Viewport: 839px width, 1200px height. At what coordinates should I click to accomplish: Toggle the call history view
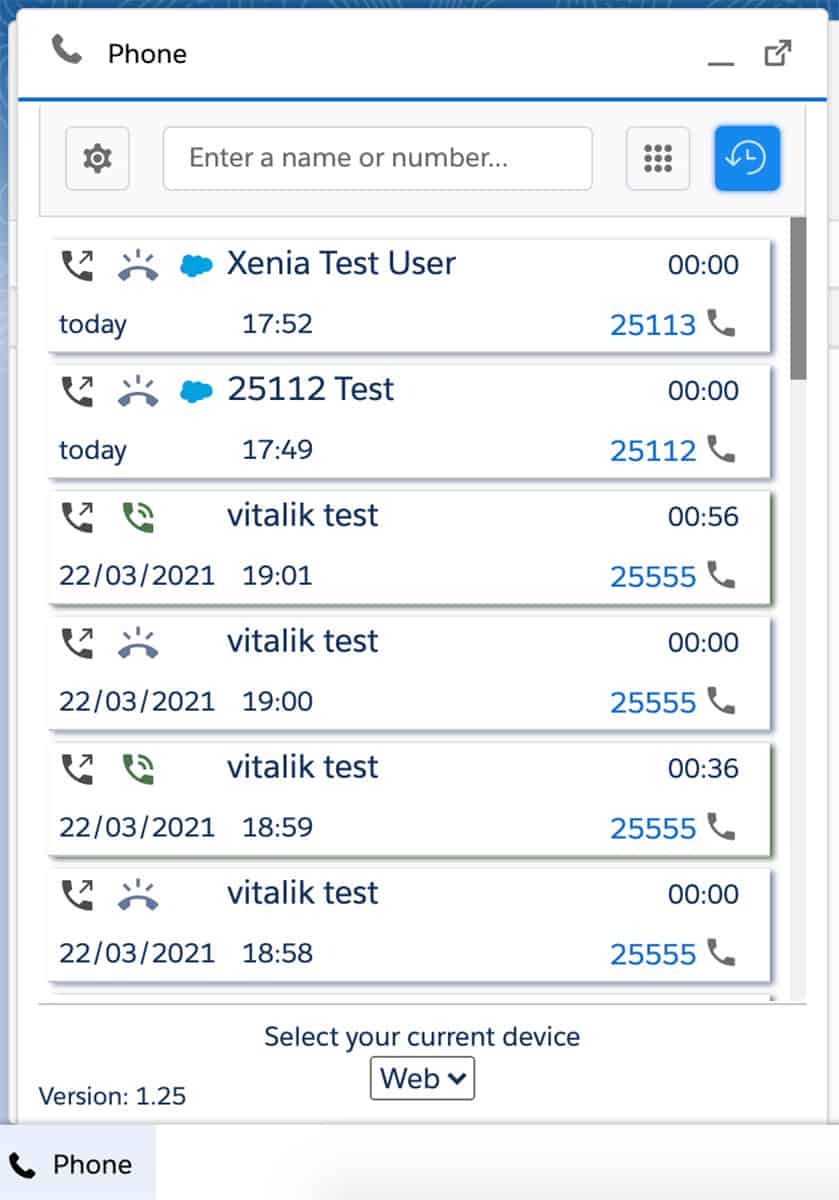point(746,158)
